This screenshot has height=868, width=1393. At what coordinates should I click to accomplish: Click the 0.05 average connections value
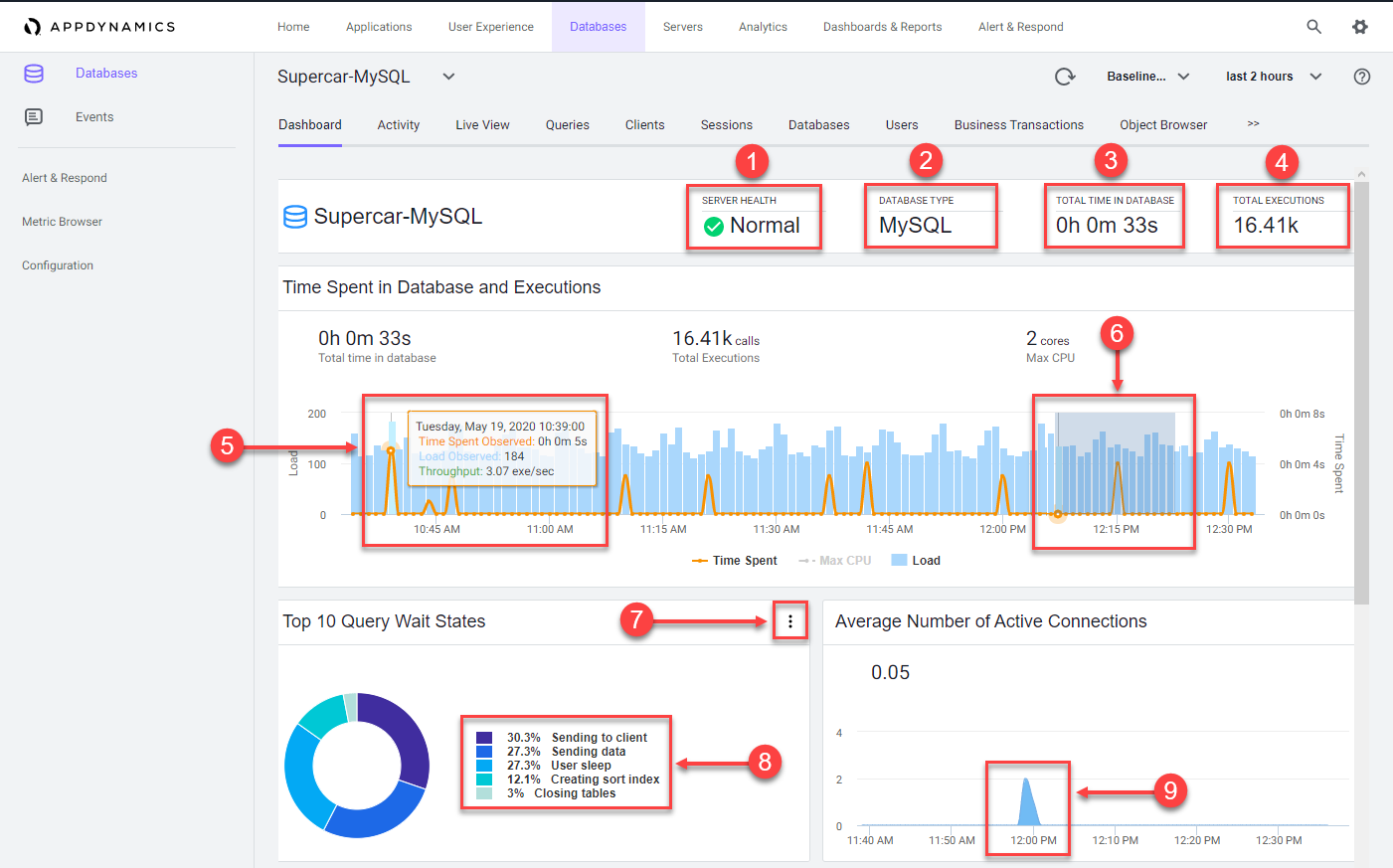tap(891, 673)
